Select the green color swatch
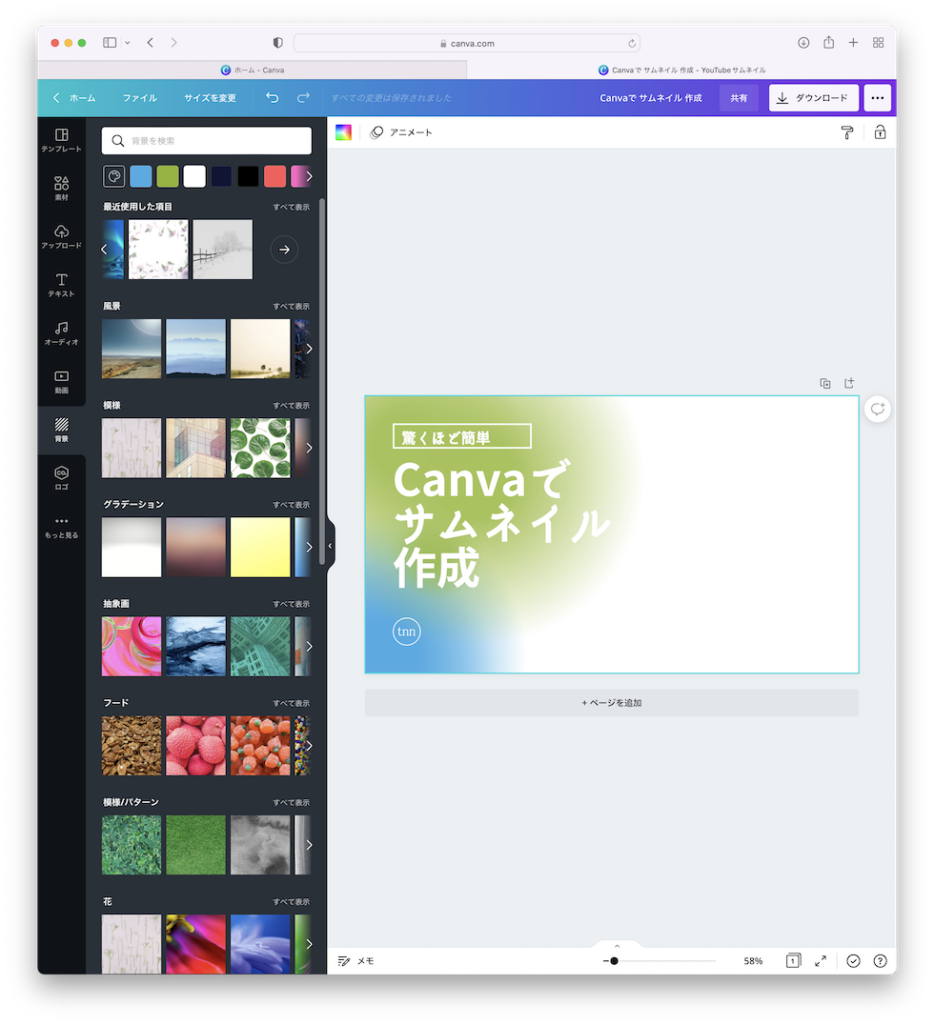 [x=168, y=177]
